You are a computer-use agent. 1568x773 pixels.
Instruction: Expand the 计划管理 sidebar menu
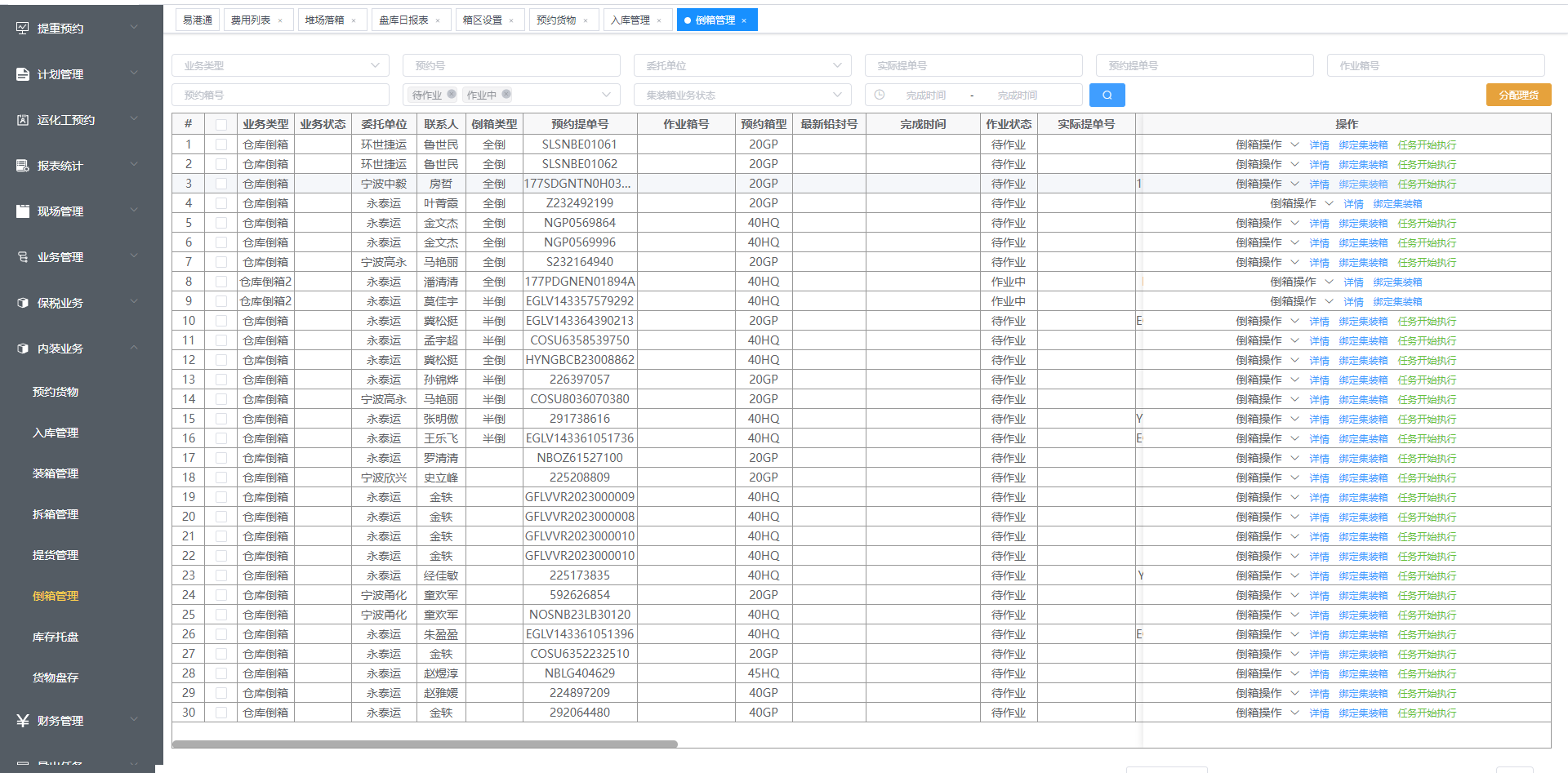pos(134,73)
